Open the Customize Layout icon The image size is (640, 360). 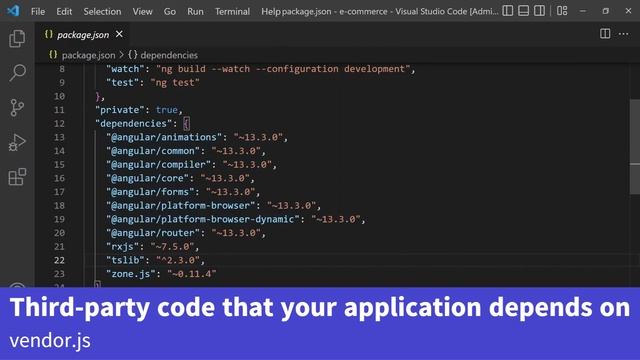[x=562, y=11]
